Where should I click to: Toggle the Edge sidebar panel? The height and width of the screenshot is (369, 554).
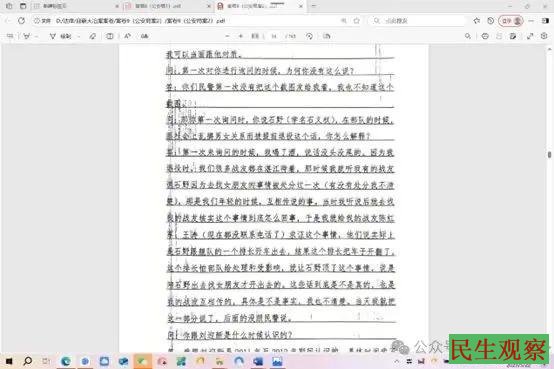click(545, 21)
